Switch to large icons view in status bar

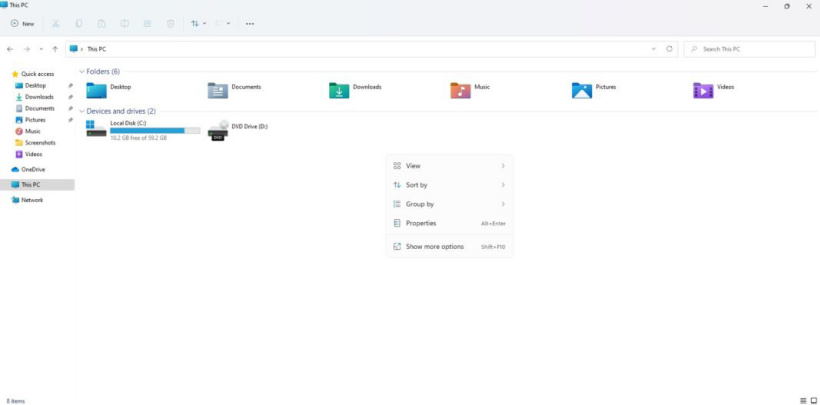click(813, 400)
